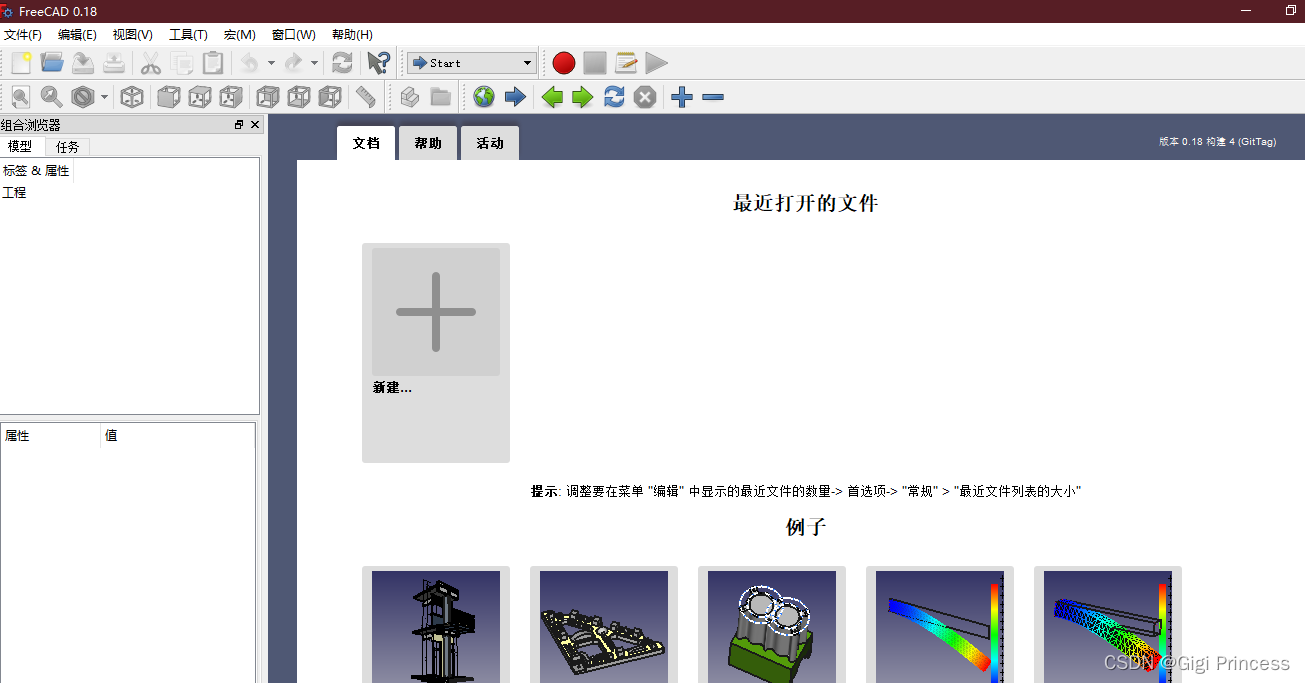Open the building structure example thumbnail
This screenshot has height=683, width=1305.
[436, 627]
